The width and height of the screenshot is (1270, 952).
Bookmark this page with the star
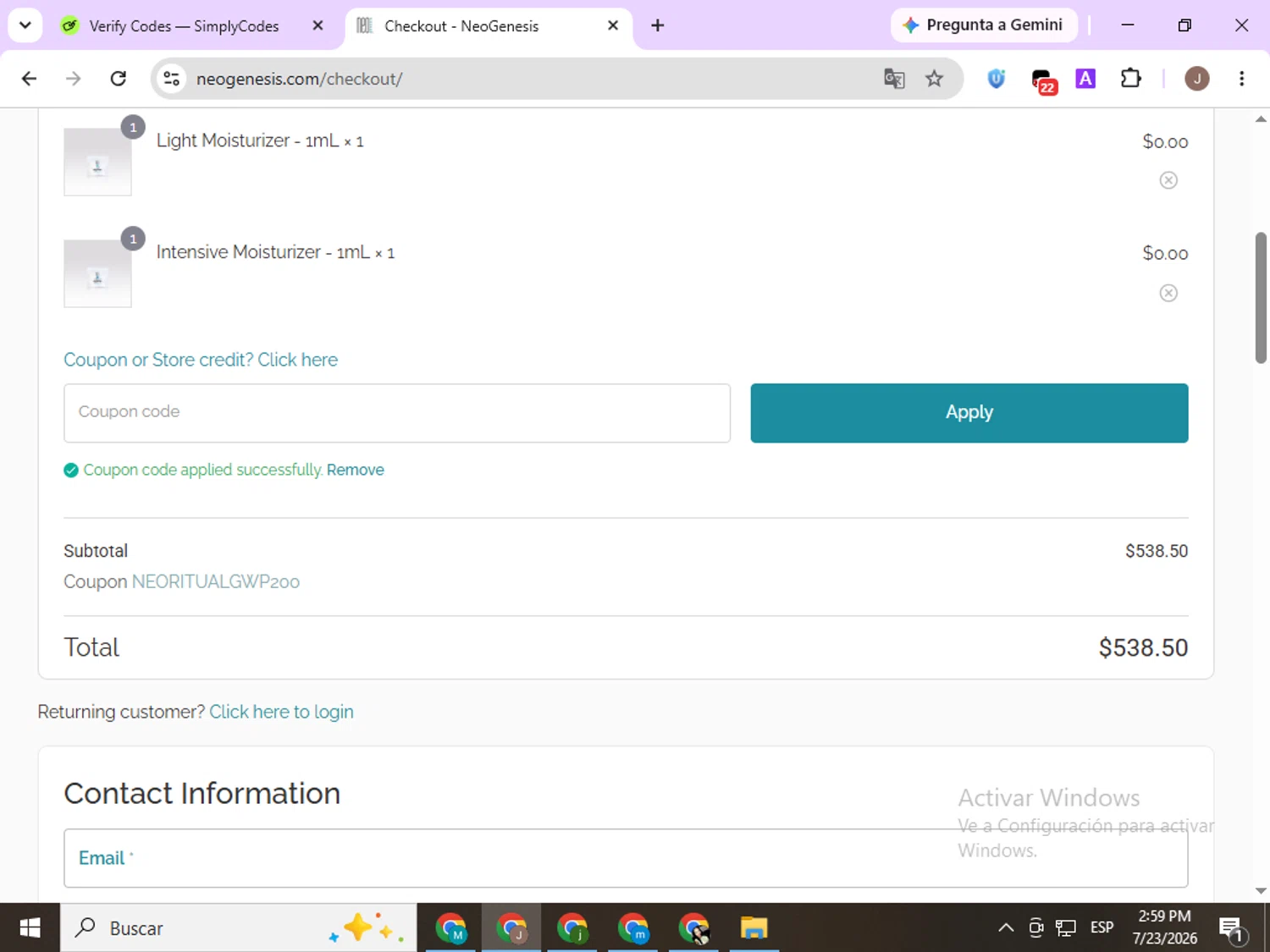(x=934, y=79)
